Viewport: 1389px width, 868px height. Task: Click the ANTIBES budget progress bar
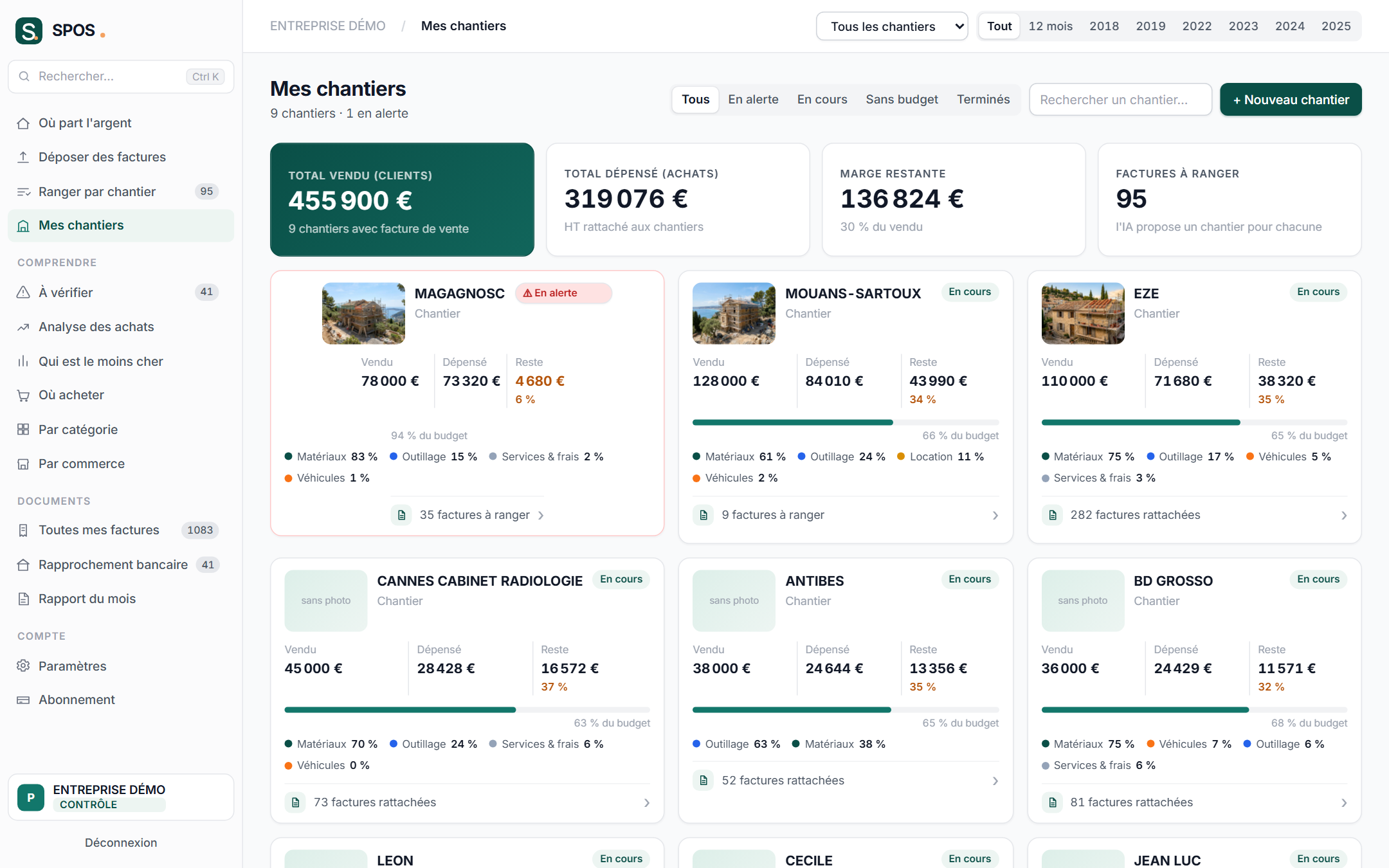[845, 710]
